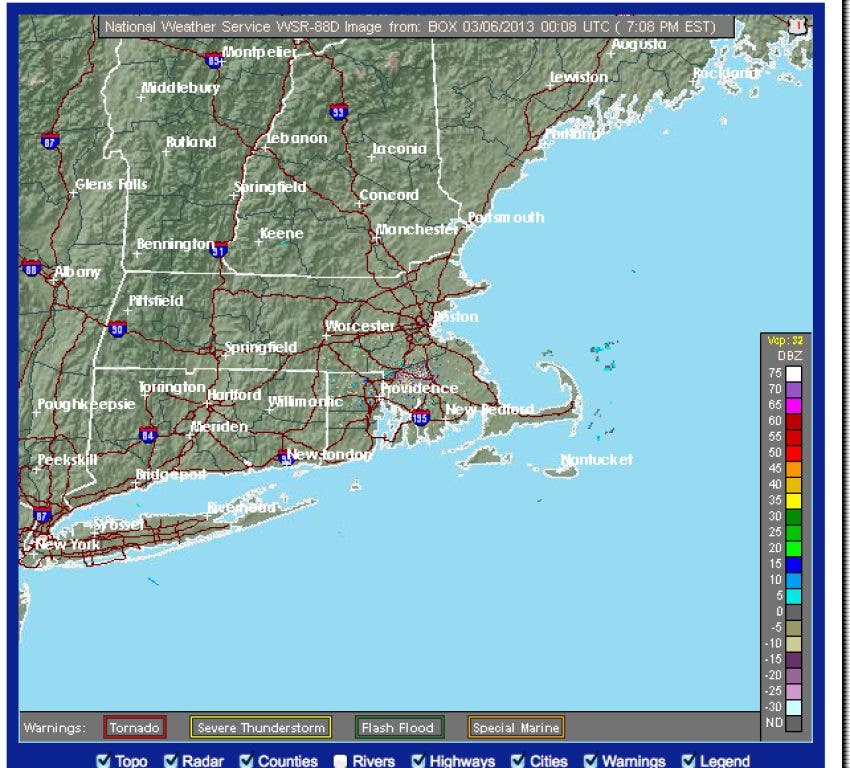Viewport: 850px width, 768px height.
Task: Turn off the Counties checkbox
Action: (246, 761)
